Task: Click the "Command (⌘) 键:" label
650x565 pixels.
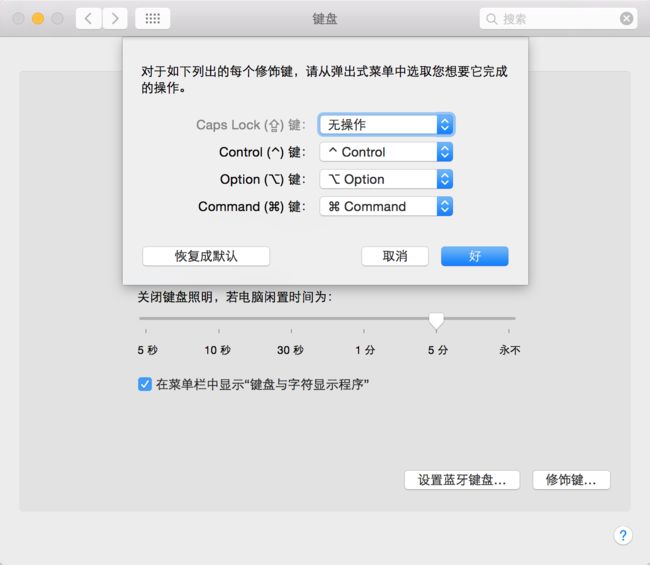Action: click(x=252, y=206)
